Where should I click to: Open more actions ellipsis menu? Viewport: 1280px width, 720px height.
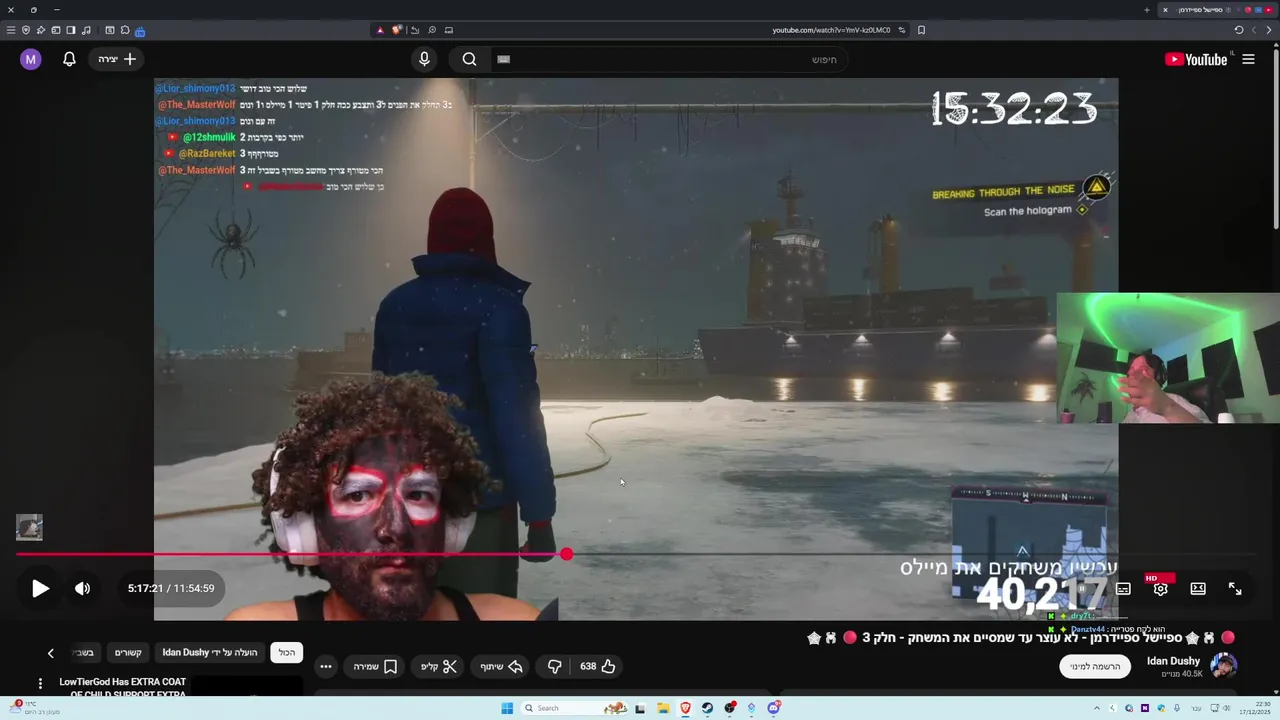[326, 666]
